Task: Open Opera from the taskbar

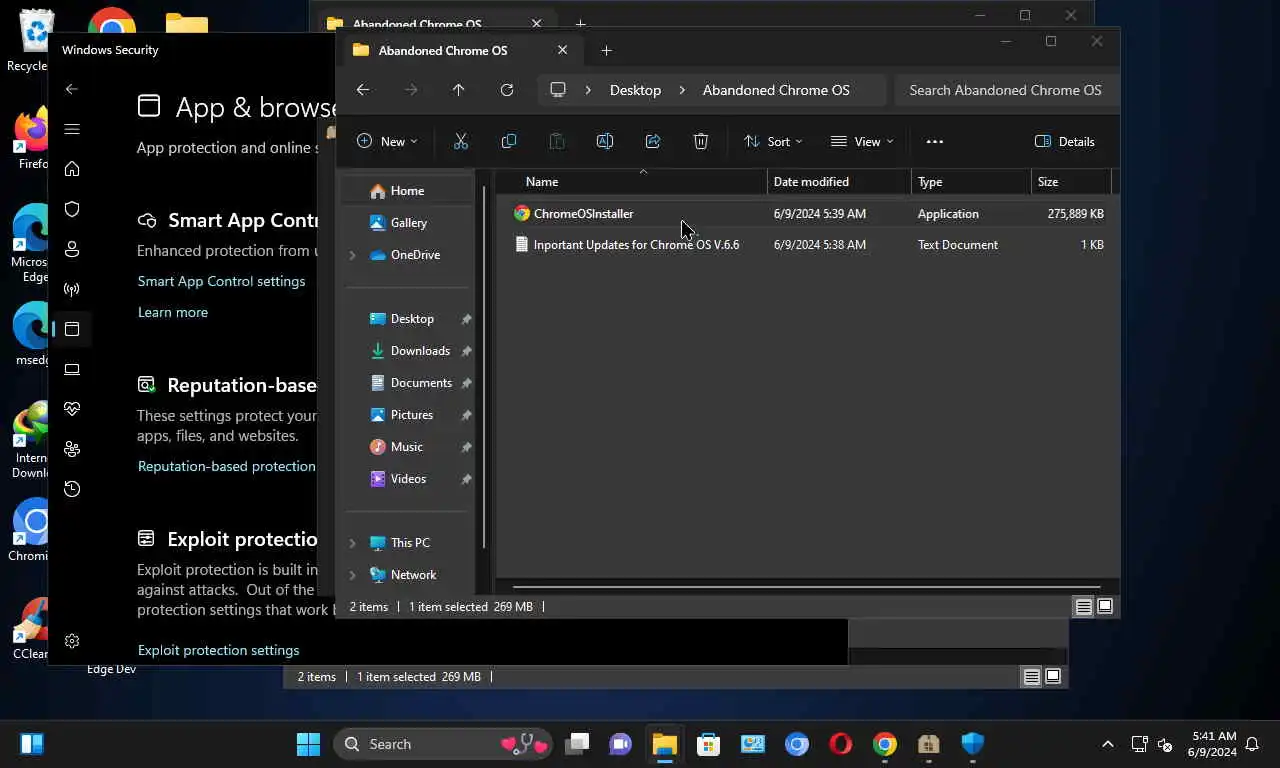Action: point(841,744)
